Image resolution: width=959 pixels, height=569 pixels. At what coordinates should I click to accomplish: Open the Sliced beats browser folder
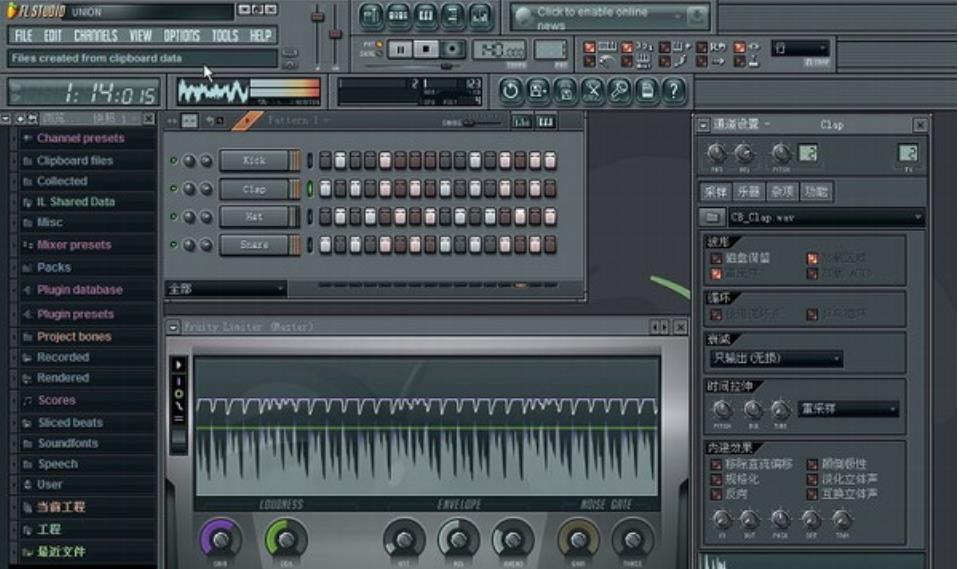70,423
